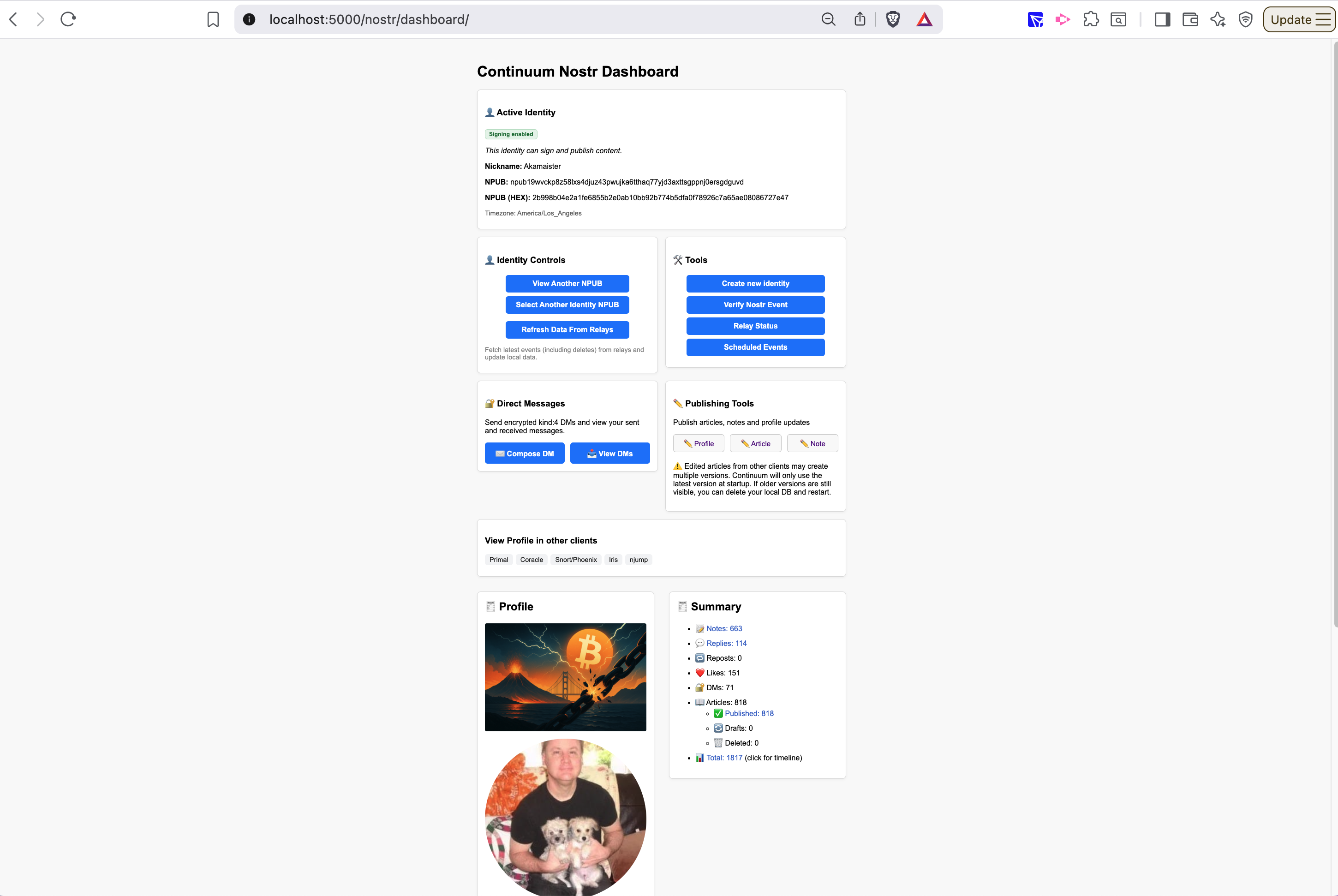Screen dimensions: 1338x896
Task: Click the bookmark icon in toolbar
Action: point(213,19)
